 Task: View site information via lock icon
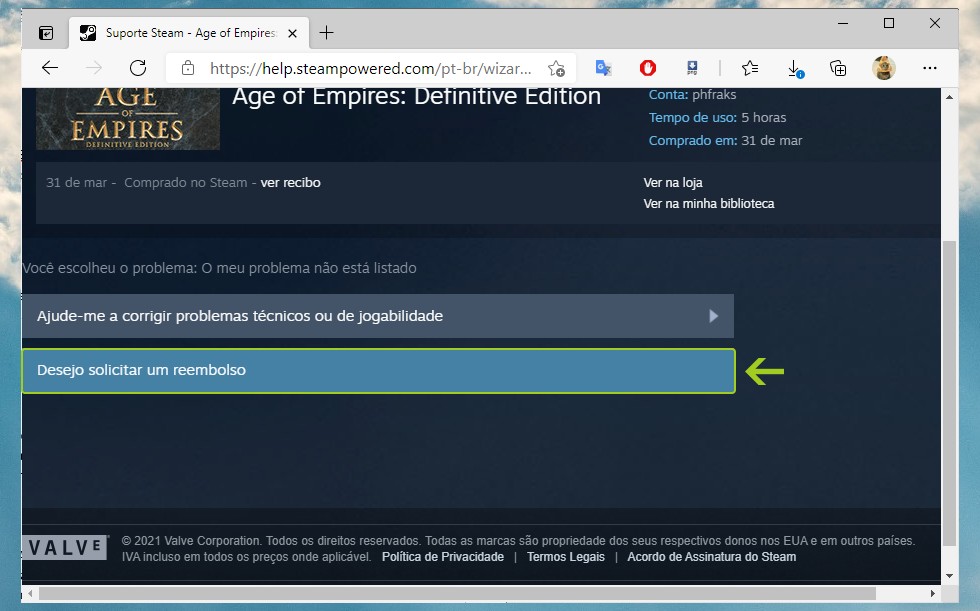point(187,68)
